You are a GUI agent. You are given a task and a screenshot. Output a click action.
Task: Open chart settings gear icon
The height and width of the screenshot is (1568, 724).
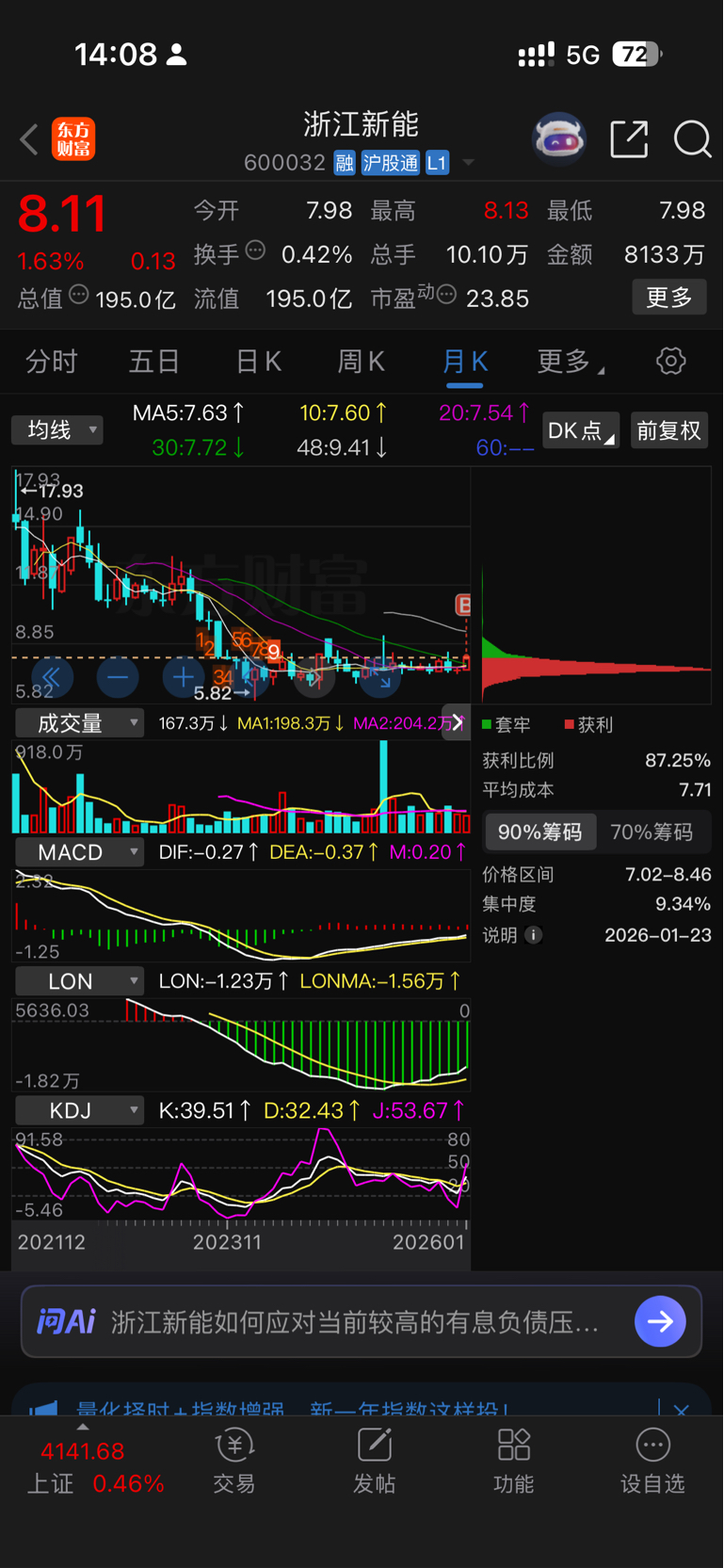click(670, 361)
